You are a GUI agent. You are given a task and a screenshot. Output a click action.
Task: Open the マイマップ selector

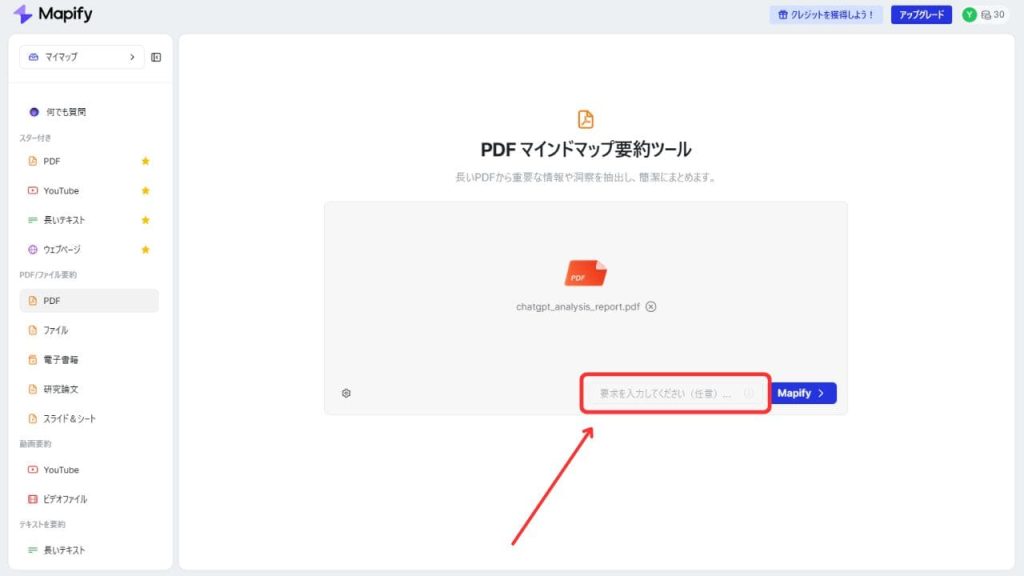82,57
